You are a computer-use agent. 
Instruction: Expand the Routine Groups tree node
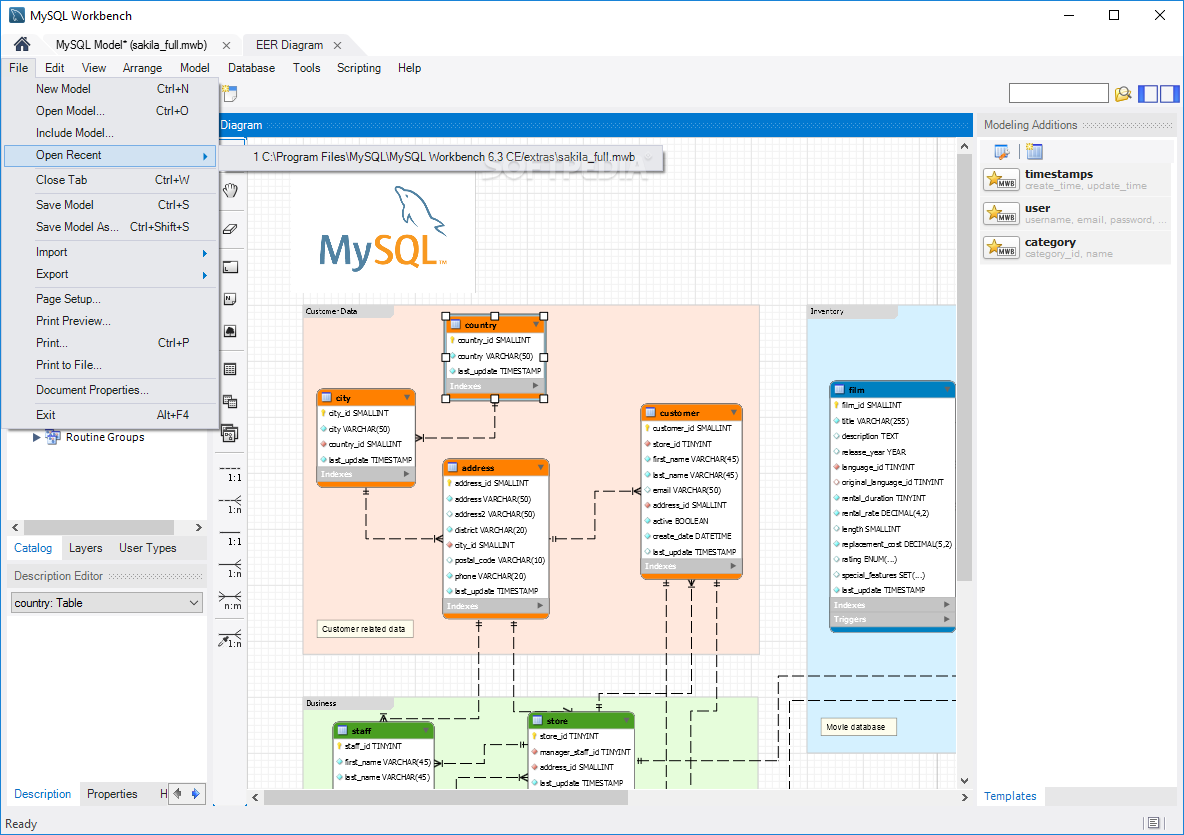(x=37, y=437)
